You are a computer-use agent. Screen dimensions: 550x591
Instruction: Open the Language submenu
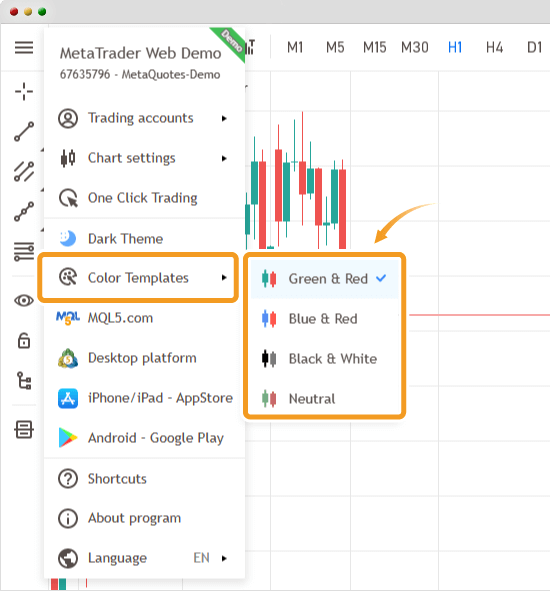144,558
